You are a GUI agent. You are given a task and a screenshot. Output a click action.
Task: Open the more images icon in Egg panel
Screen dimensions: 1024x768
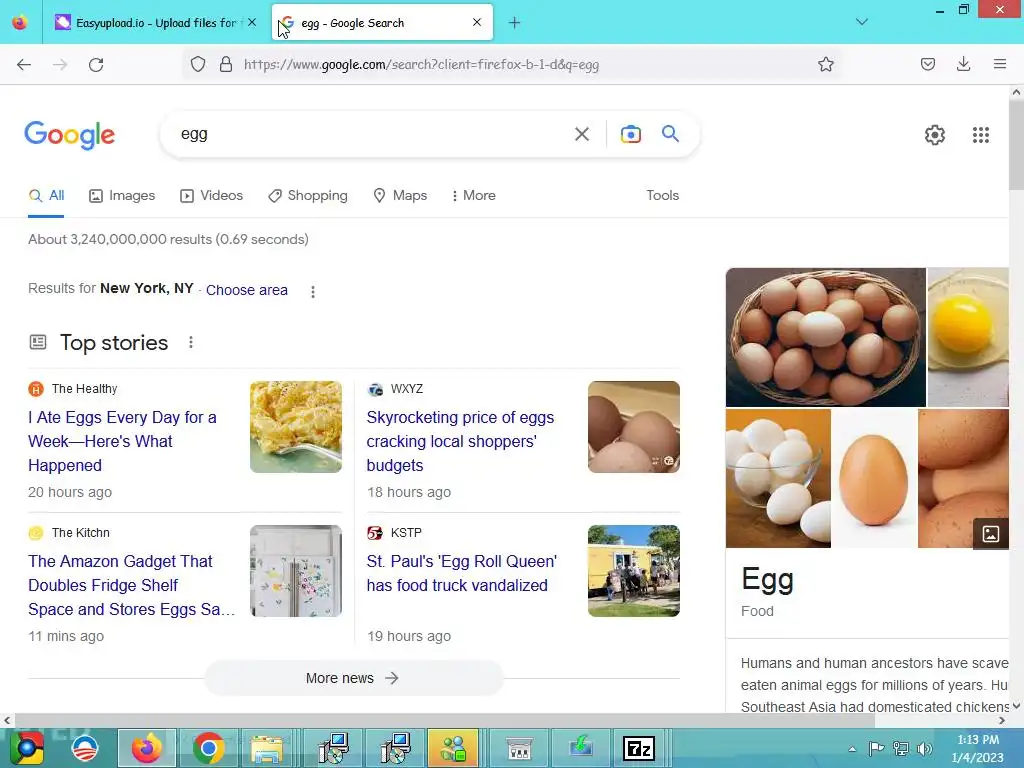coord(990,533)
